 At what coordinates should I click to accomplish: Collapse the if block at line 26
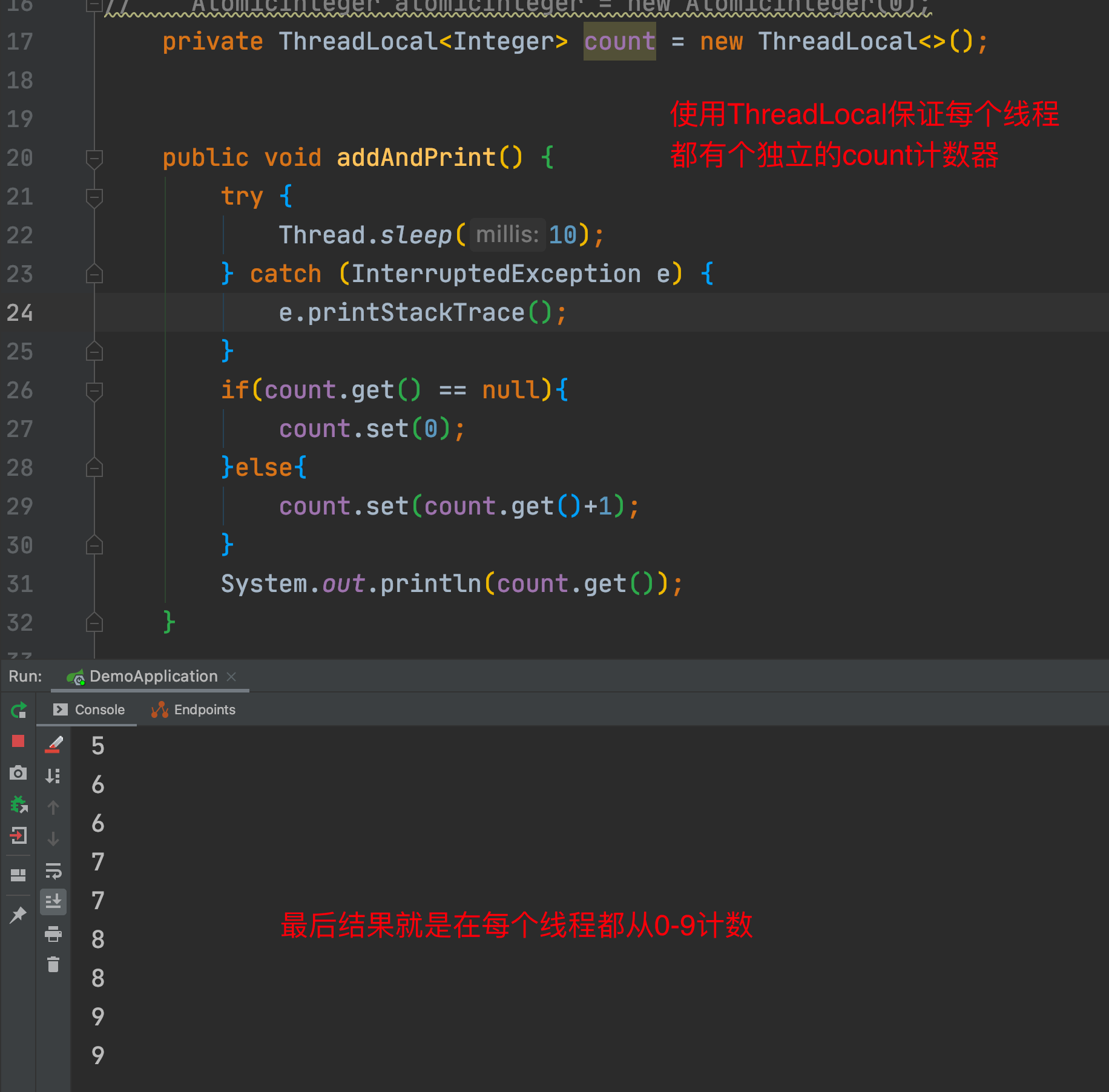94,392
